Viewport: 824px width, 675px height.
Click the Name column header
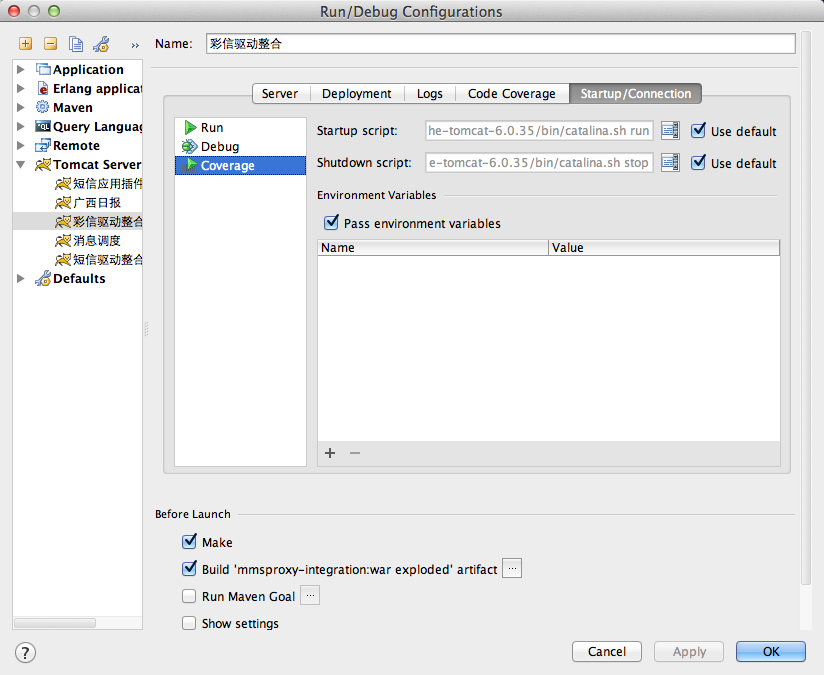(432, 248)
